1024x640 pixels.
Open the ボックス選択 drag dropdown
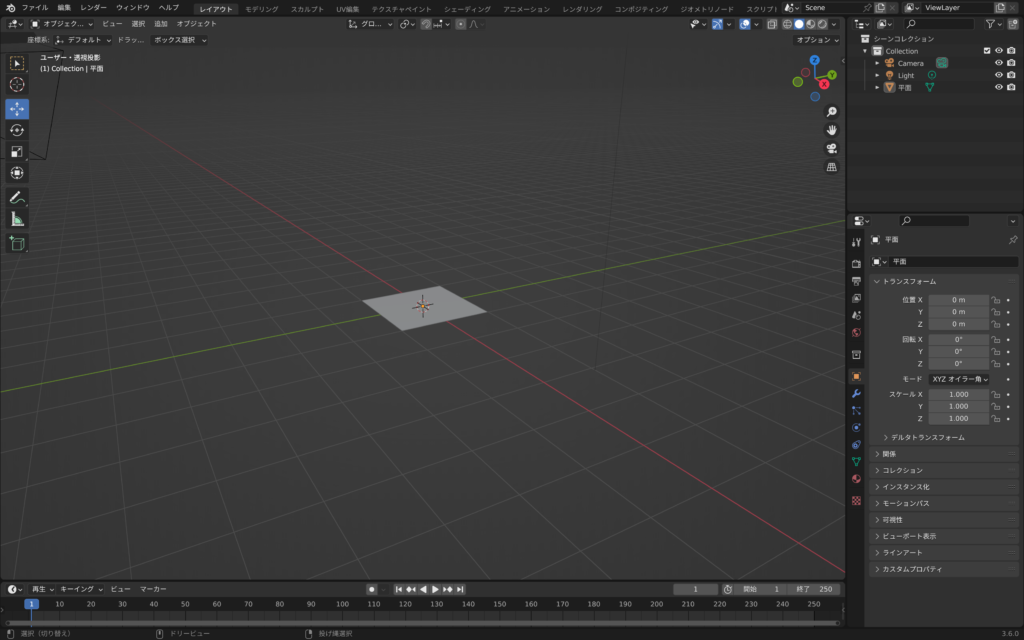180,40
